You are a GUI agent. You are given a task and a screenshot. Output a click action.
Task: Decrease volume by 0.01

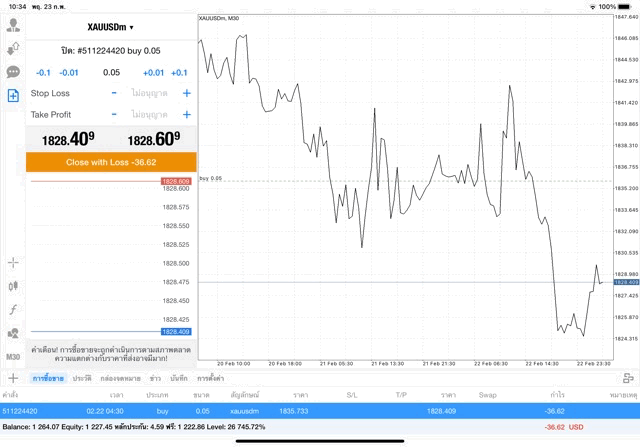click(x=69, y=73)
